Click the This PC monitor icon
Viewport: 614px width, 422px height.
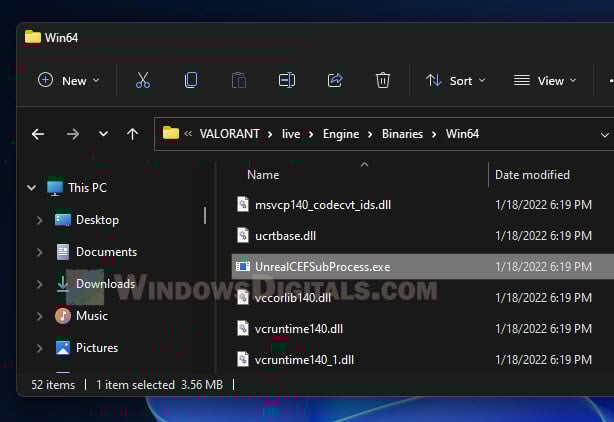[55, 188]
